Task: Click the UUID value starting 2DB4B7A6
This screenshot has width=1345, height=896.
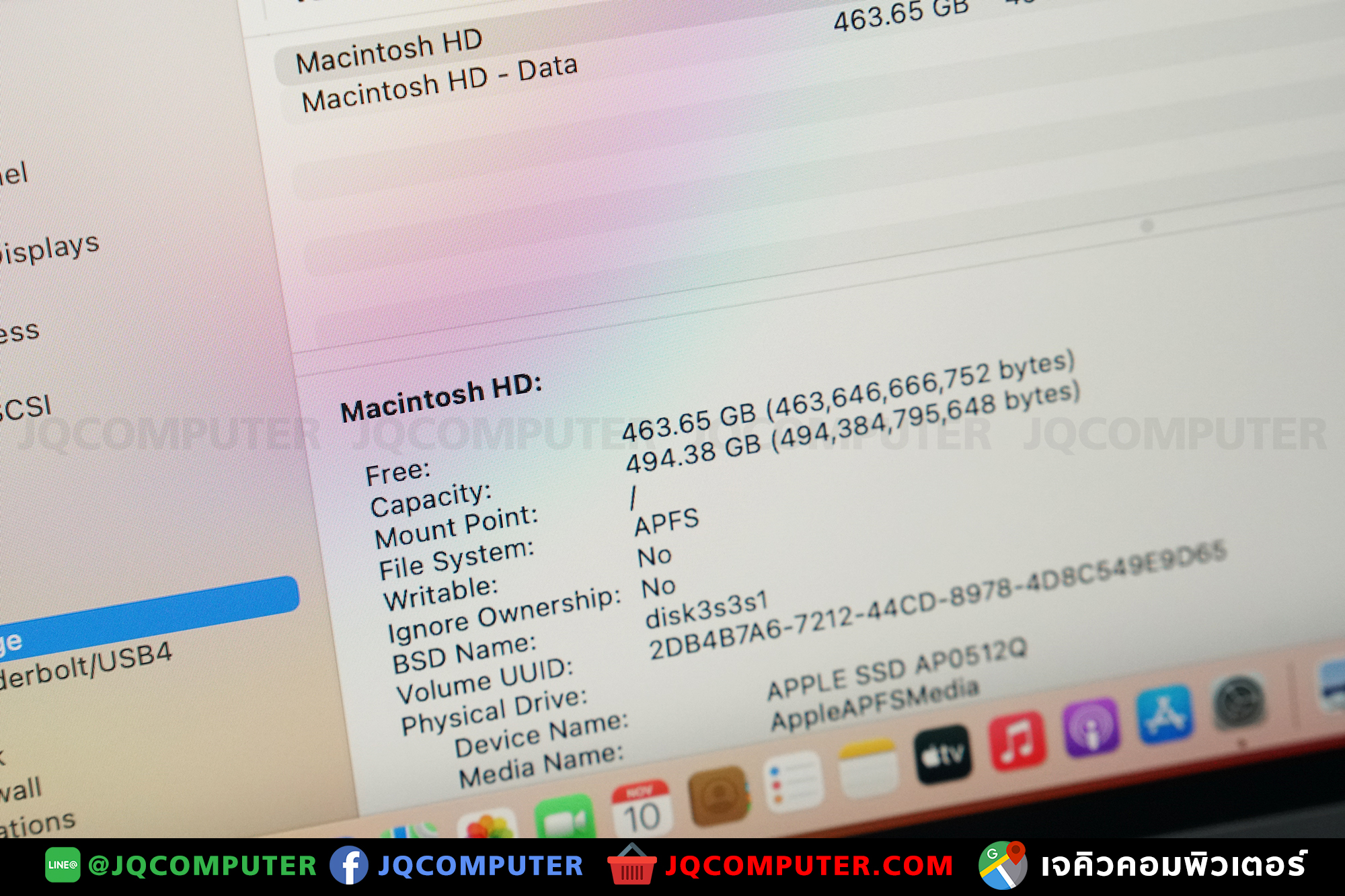Action: 937,600
